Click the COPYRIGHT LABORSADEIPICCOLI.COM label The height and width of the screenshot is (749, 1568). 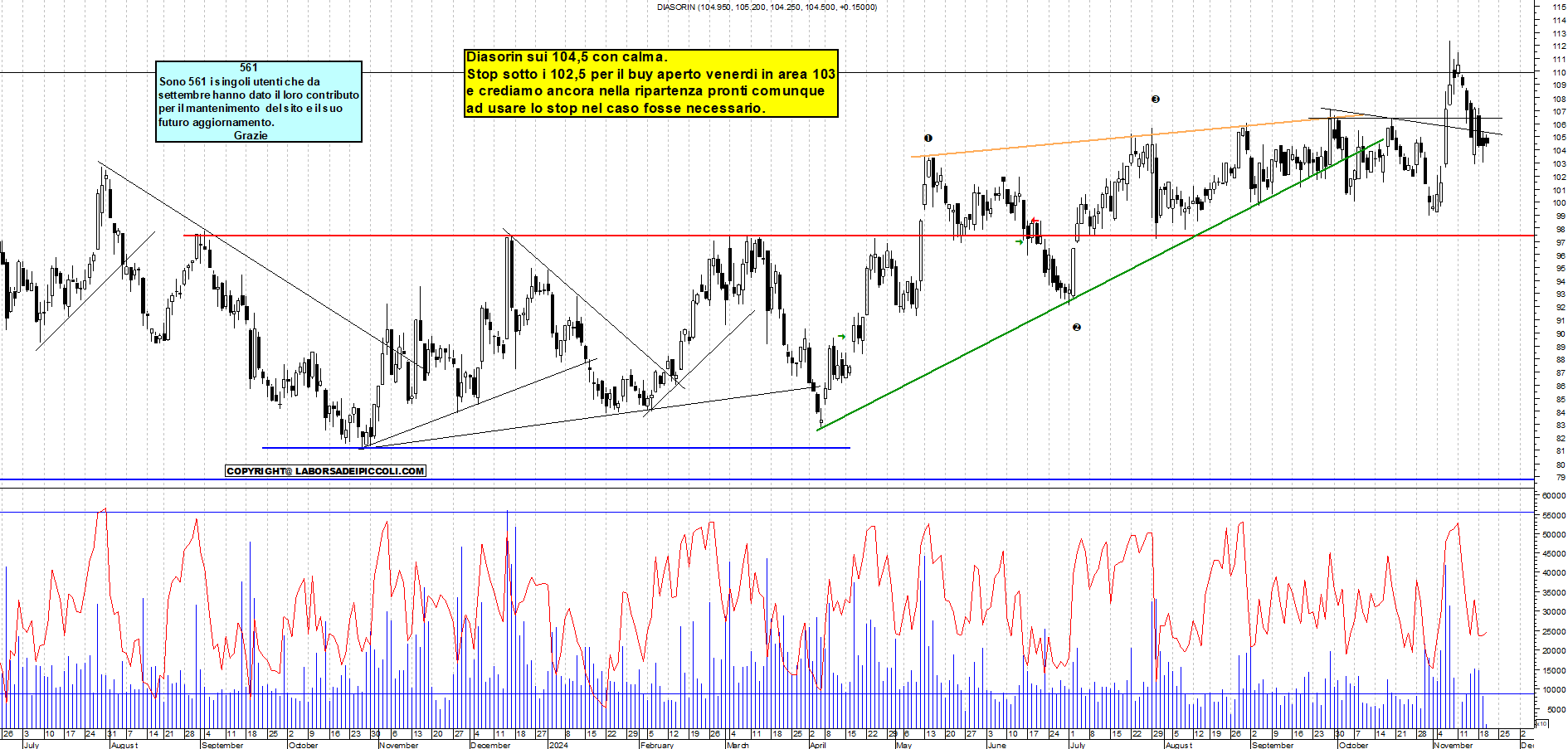click(326, 471)
